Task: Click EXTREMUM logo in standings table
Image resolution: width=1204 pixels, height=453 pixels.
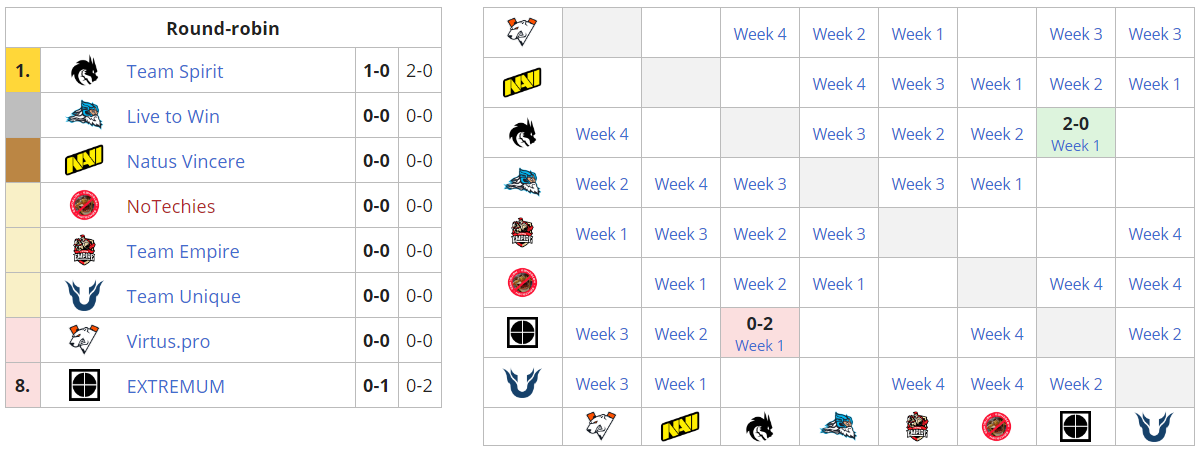Action: point(84,386)
